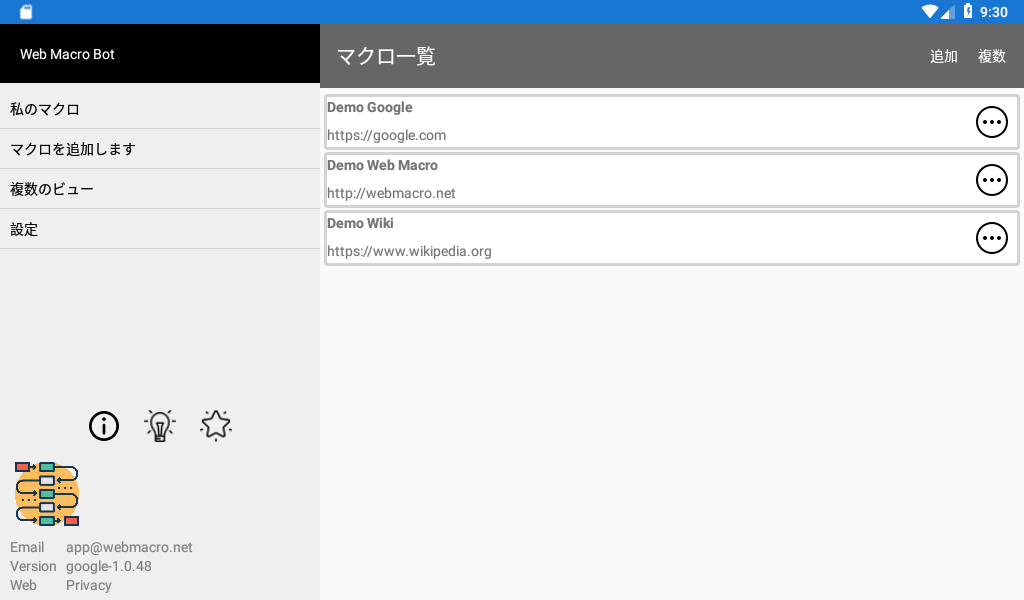
Task: Choose マクロを追加します in sidebar
Action: (160, 149)
